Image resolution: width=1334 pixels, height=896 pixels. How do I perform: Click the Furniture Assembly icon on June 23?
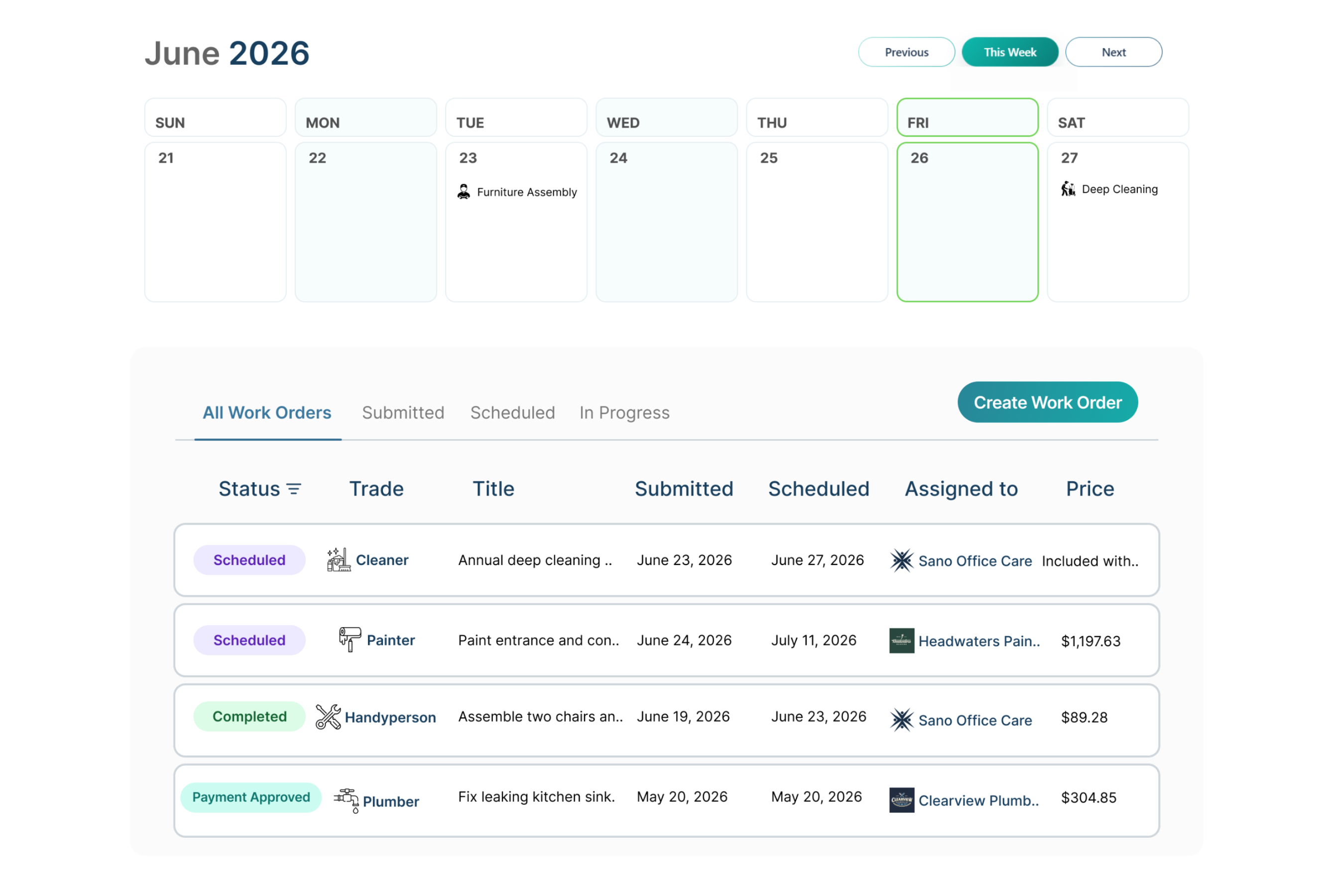(464, 192)
